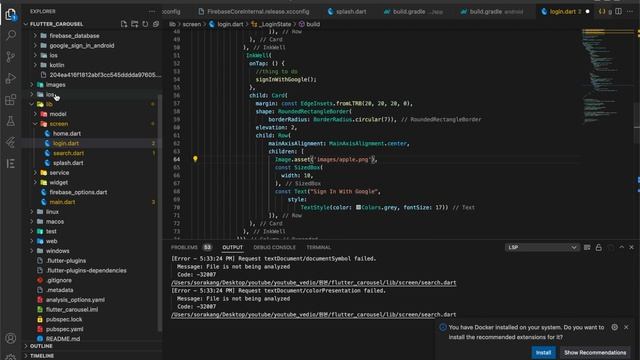Expand the TIMELINE section
The image size is (640, 360).
[x=42, y=356]
